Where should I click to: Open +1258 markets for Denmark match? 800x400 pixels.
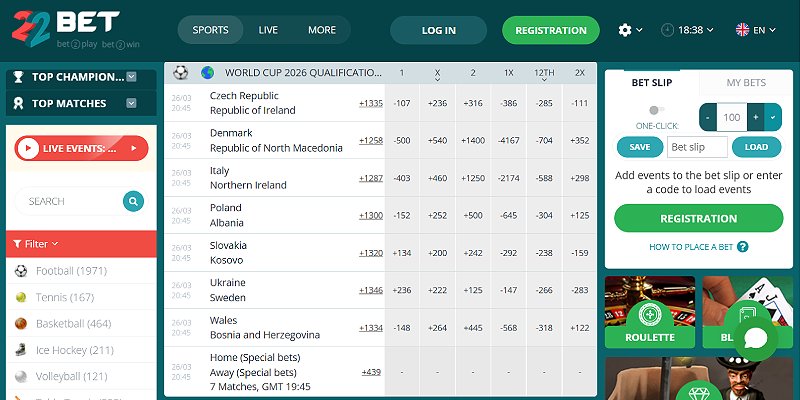pos(371,140)
